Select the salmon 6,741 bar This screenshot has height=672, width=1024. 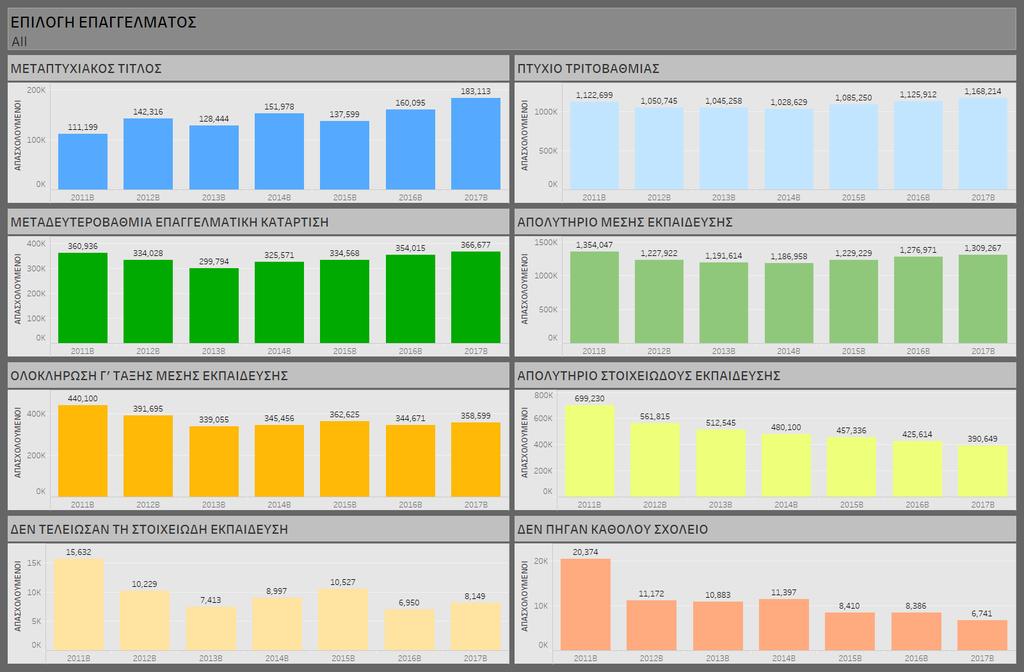click(x=982, y=635)
